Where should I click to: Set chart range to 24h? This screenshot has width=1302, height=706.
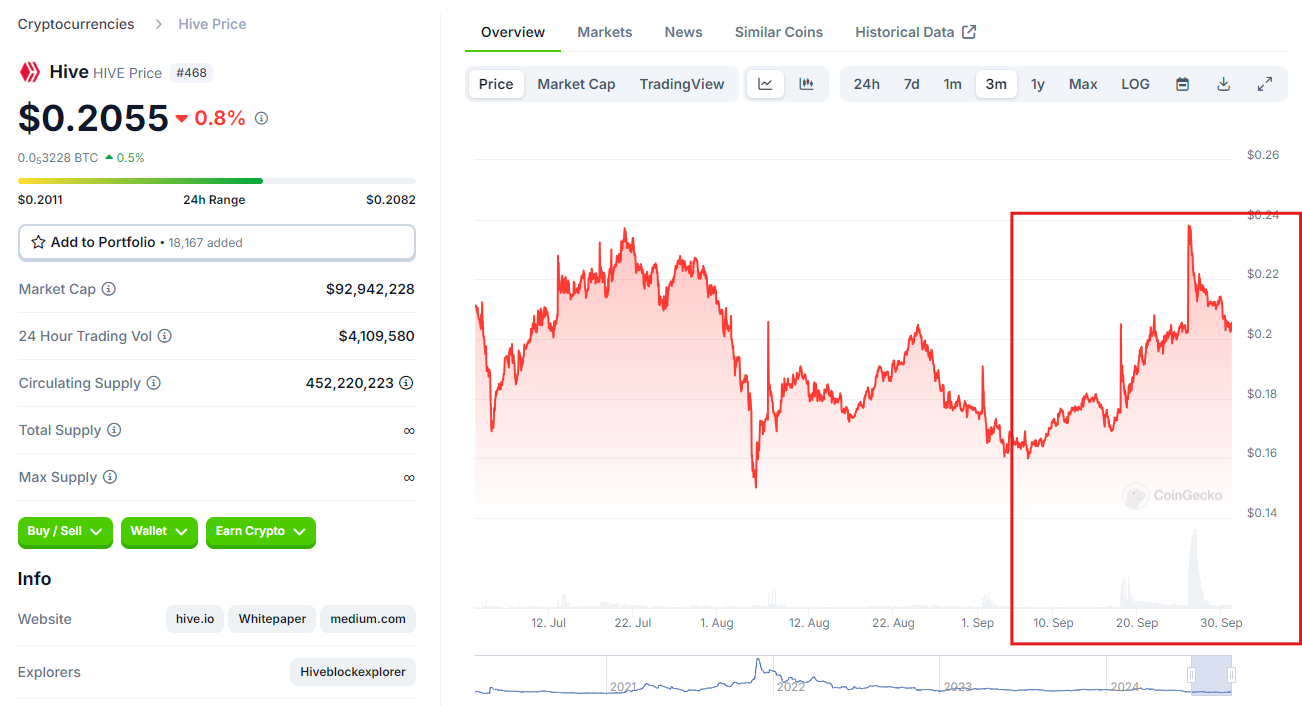point(867,84)
